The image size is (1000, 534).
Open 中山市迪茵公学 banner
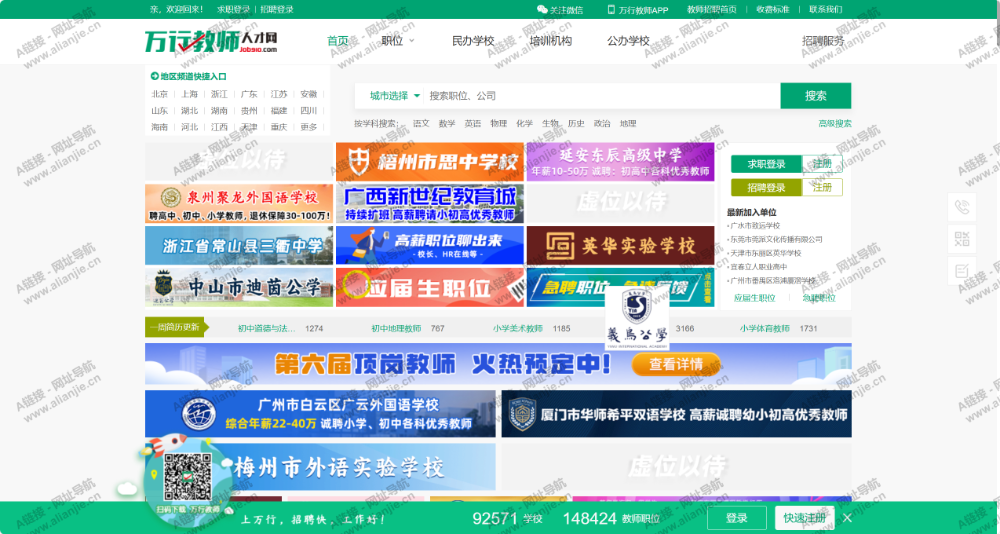[239, 287]
